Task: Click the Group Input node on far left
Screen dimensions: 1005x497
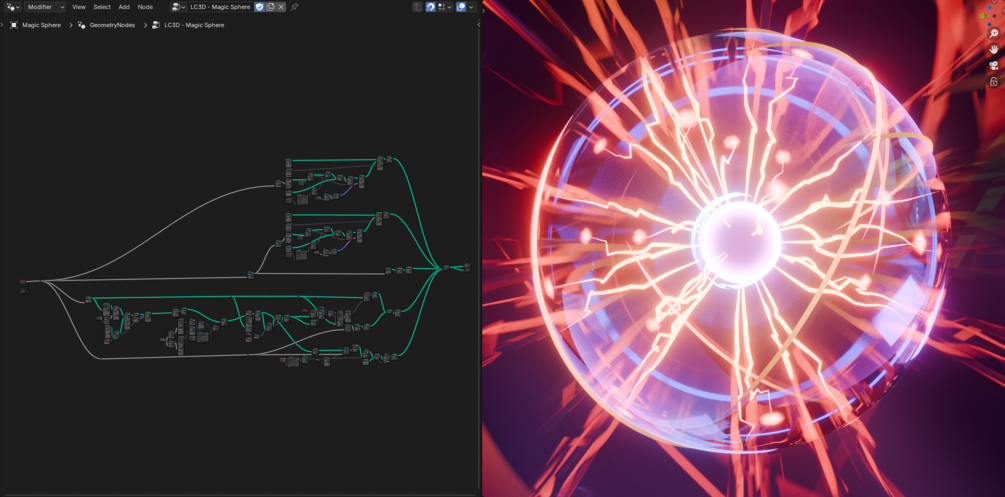Action: (x=22, y=281)
